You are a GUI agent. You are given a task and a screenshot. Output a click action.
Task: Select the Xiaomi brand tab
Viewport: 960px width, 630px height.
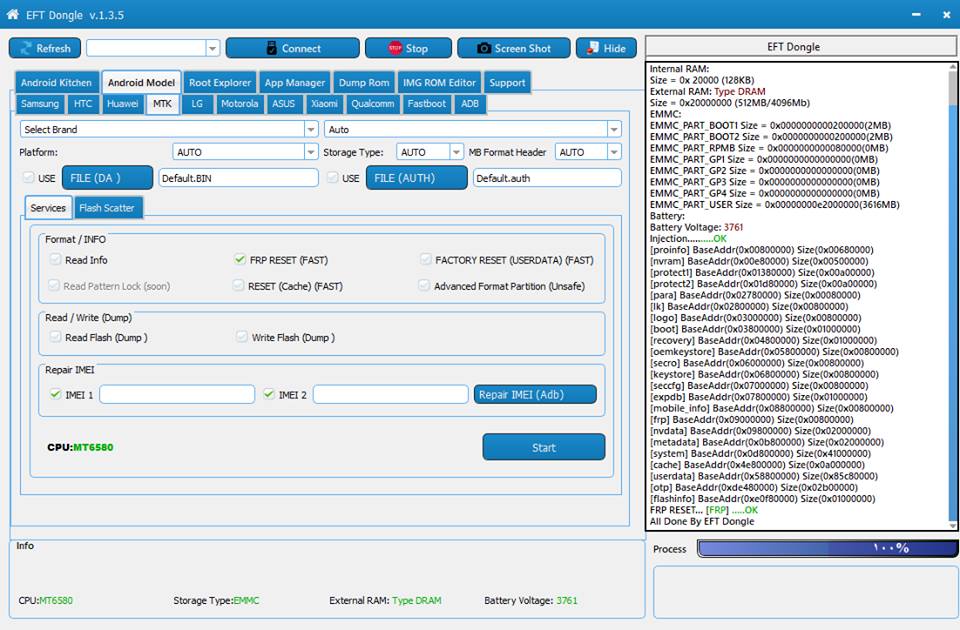(324, 104)
